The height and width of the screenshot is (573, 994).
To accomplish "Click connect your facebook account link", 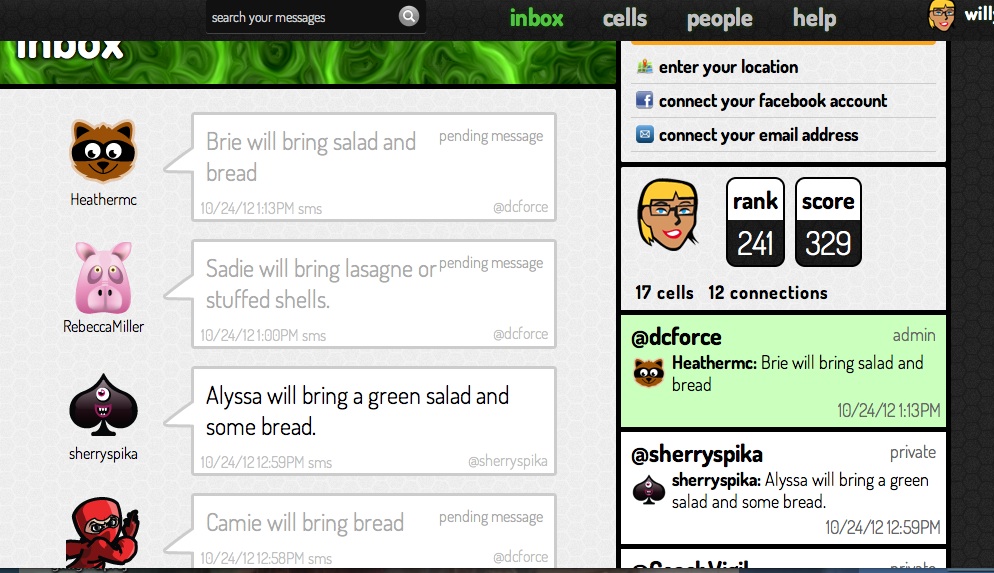I will coord(773,101).
